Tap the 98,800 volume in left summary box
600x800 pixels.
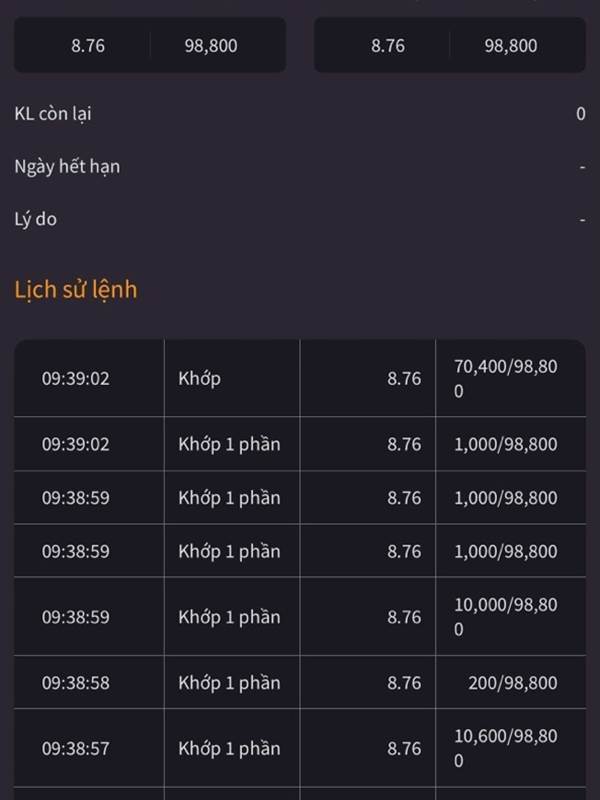211,46
